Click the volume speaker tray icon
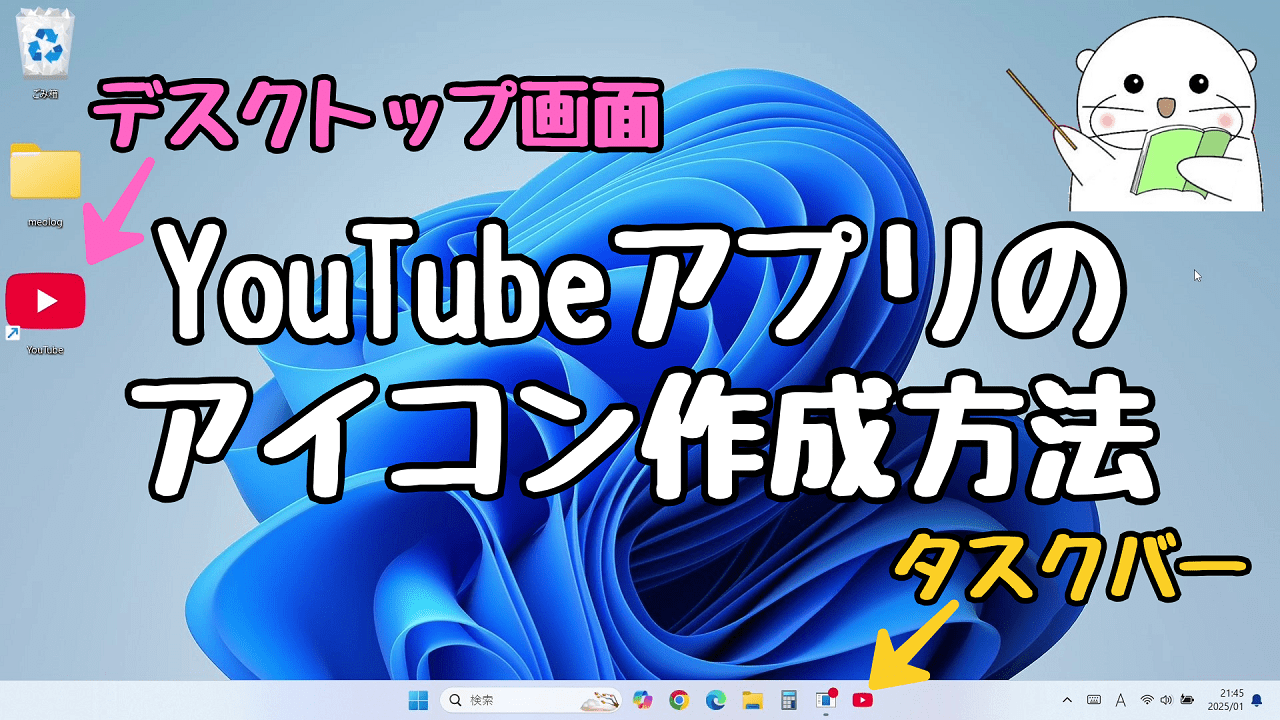Screen dimensions: 1280x720 tap(1166, 700)
